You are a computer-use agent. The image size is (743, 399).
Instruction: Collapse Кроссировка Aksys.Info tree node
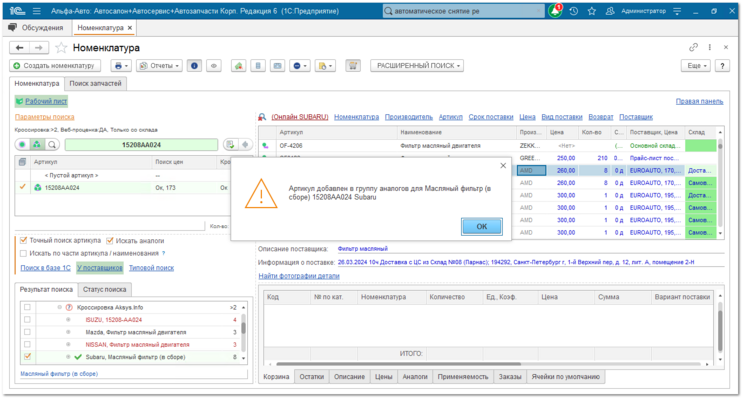click(x=60, y=308)
